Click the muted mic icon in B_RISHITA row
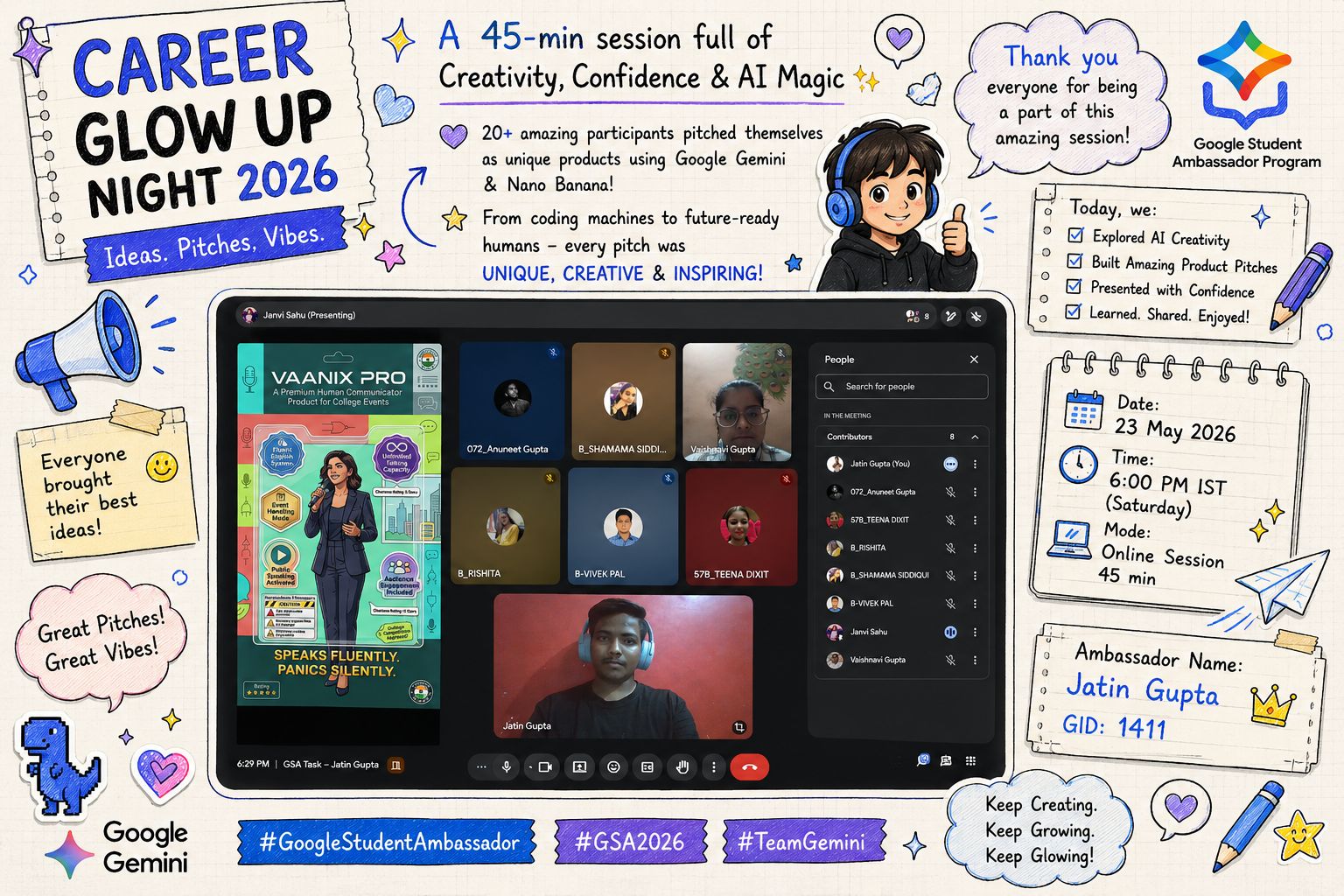 pos(950,549)
